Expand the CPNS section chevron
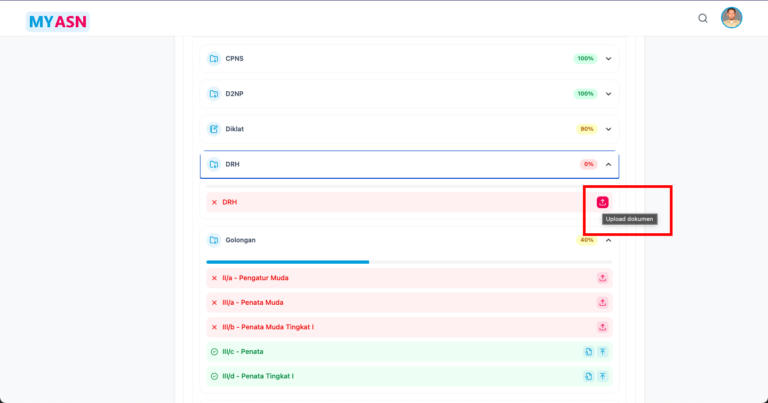 [608, 59]
